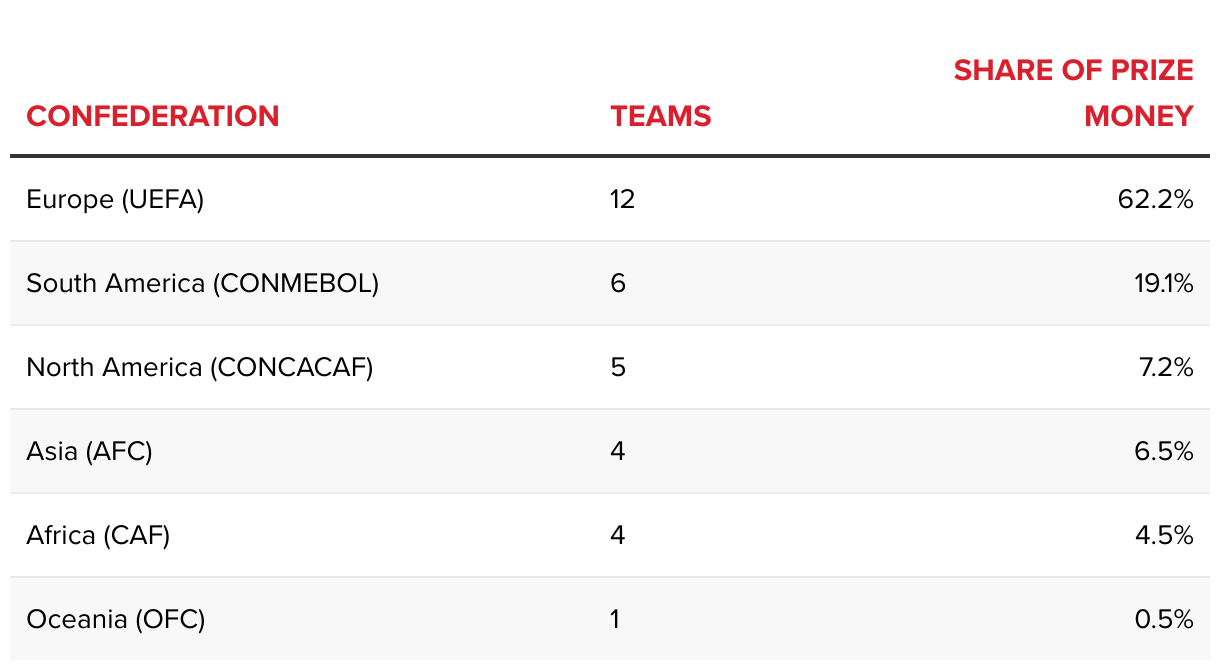Select the Oceania (OFC) cell
This screenshot has width=1220, height=670.
pos(116,620)
